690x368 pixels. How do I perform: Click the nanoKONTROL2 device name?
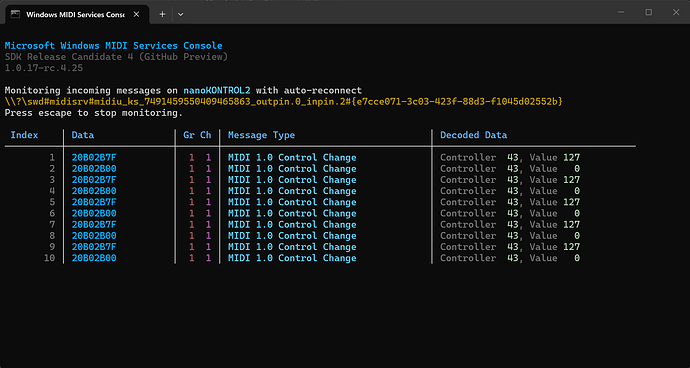point(217,91)
